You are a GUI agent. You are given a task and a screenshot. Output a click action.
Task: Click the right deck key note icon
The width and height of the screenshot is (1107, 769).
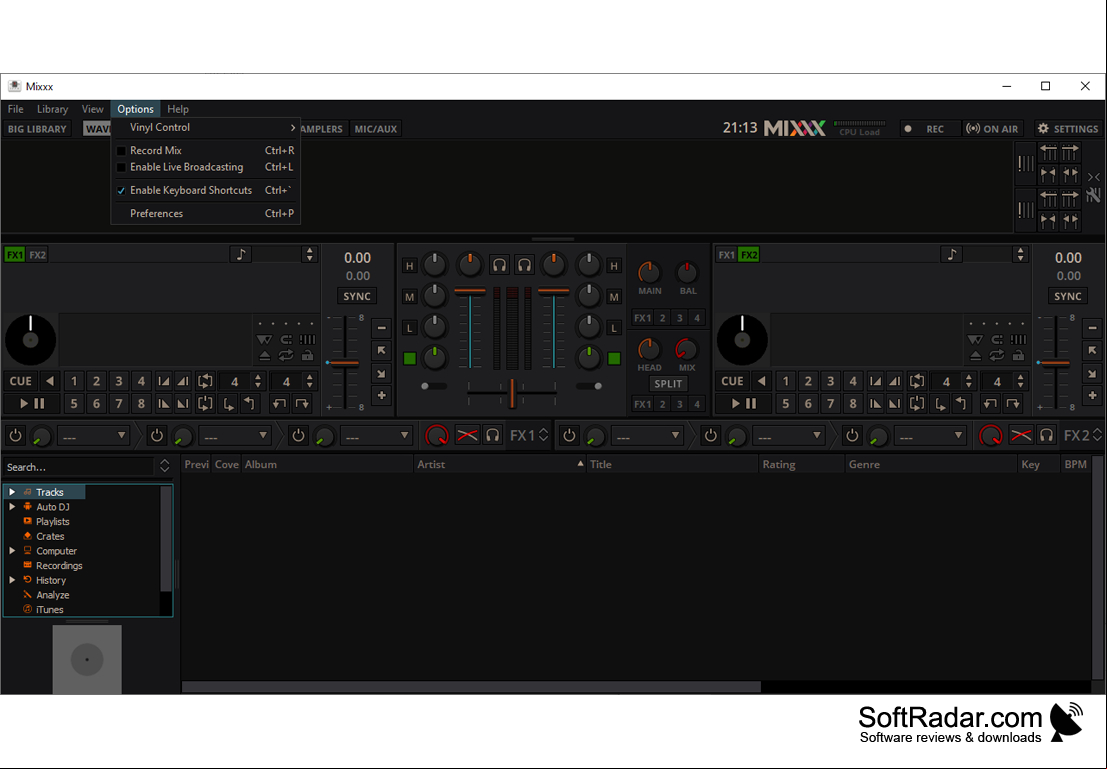[952, 254]
